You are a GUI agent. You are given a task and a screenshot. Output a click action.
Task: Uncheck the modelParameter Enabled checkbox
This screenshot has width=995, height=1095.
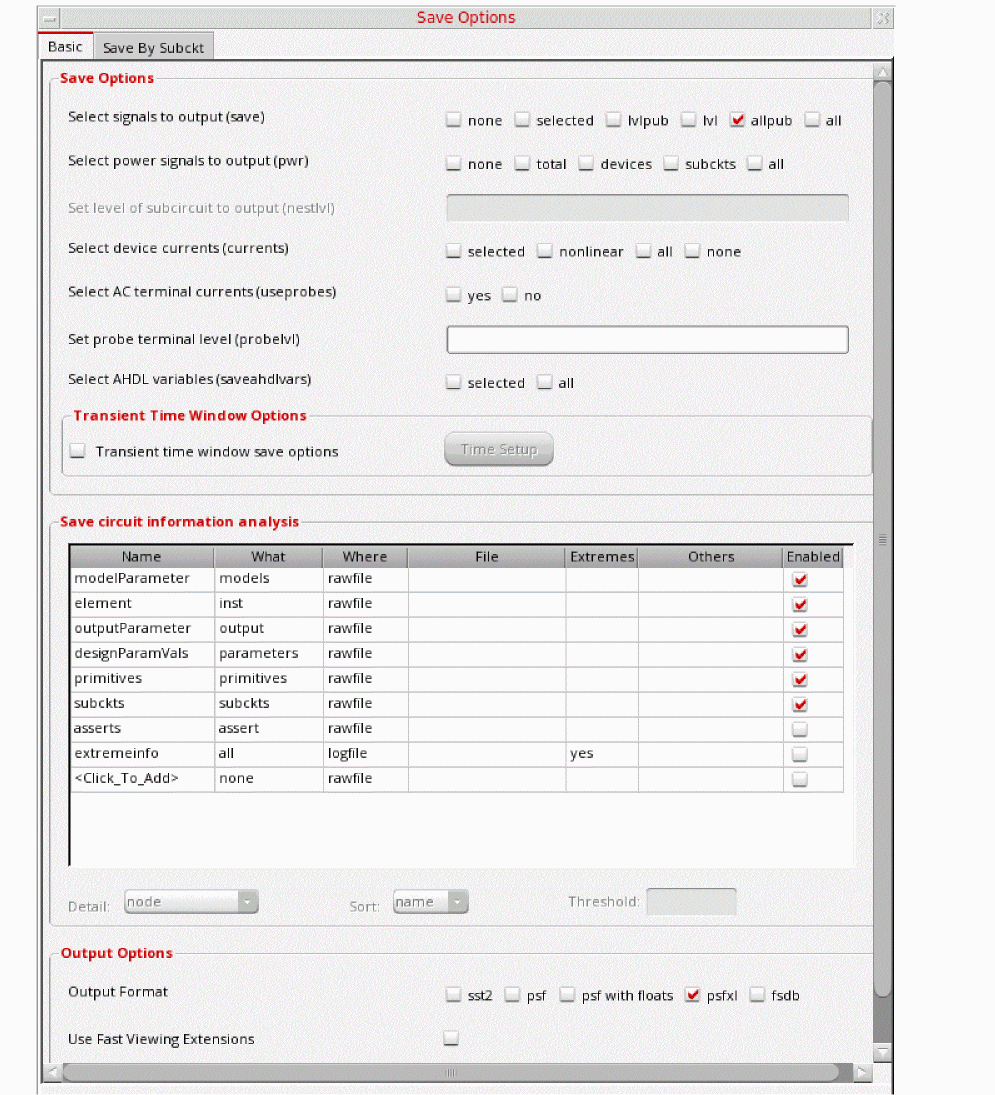click(799, 579)
